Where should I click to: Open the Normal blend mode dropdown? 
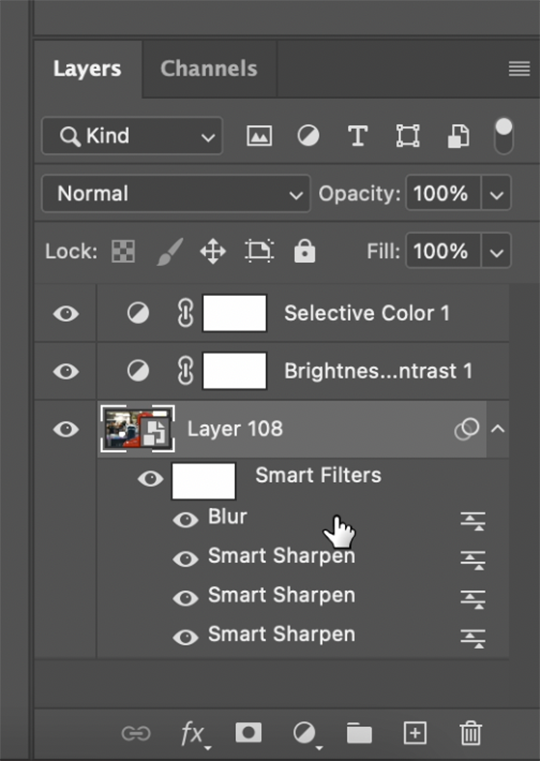pyautogui.click(x=176, y=194)
